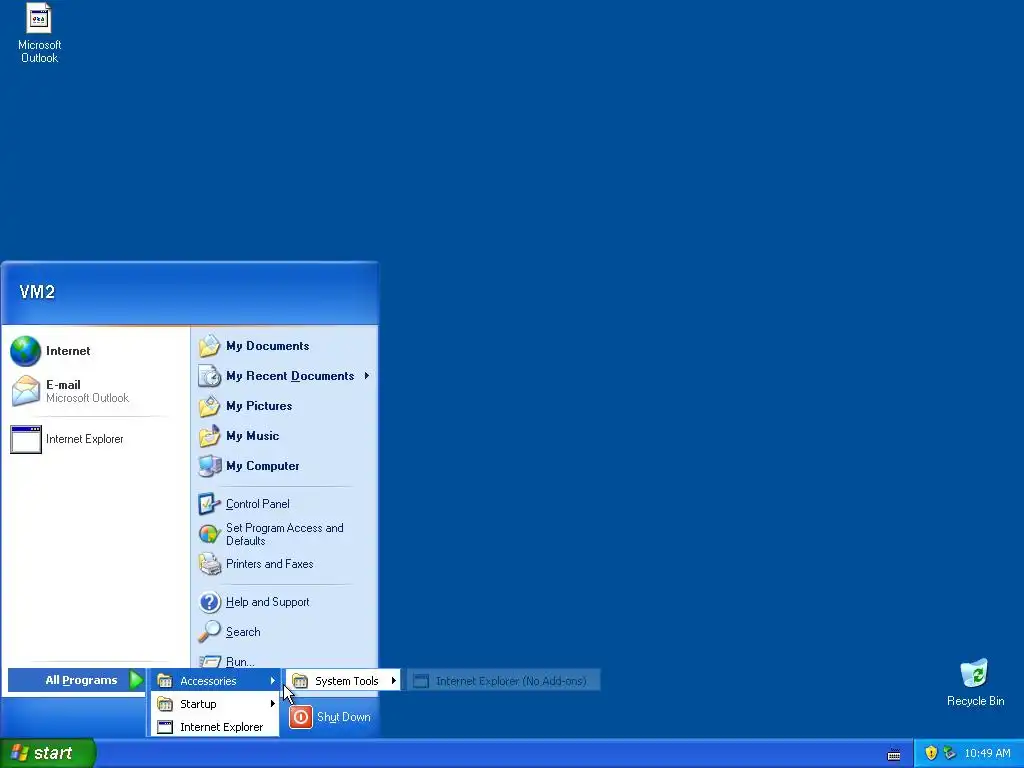Screen dimensions: 1024x768
Task: Click the My Pictures label
Action: (x=259, y=406)
